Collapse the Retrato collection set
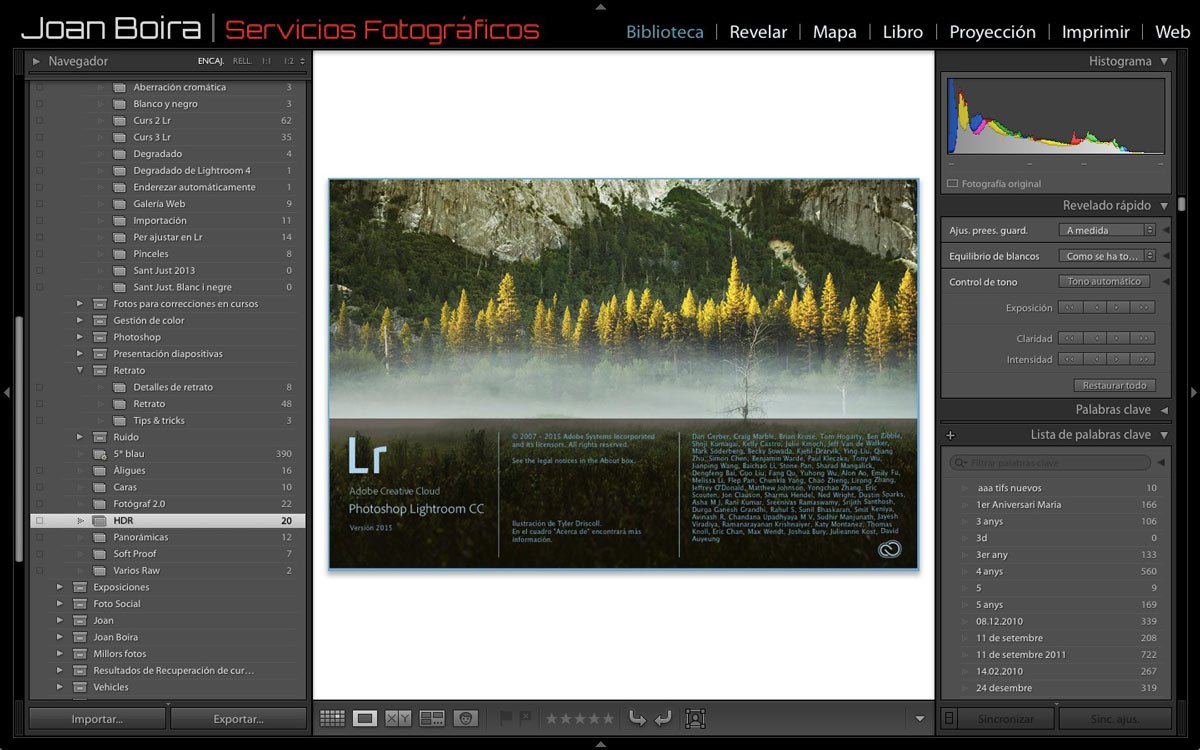Image resolution: width=1200 pixels, height=750 pixels. pyautogui.click(x=80, y=371)
